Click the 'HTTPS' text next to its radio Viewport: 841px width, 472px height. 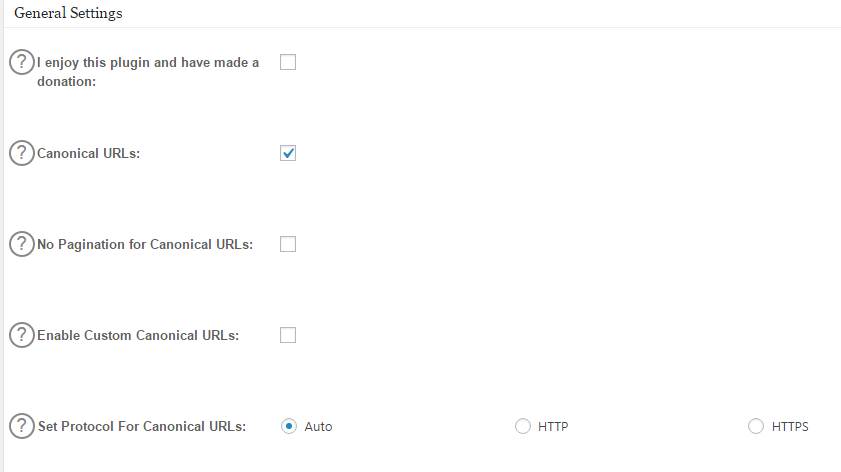790,427
